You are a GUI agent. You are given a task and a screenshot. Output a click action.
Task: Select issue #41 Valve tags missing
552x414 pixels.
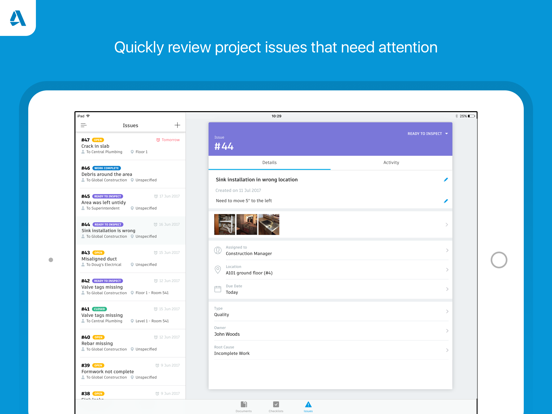[x=131, y=315]
